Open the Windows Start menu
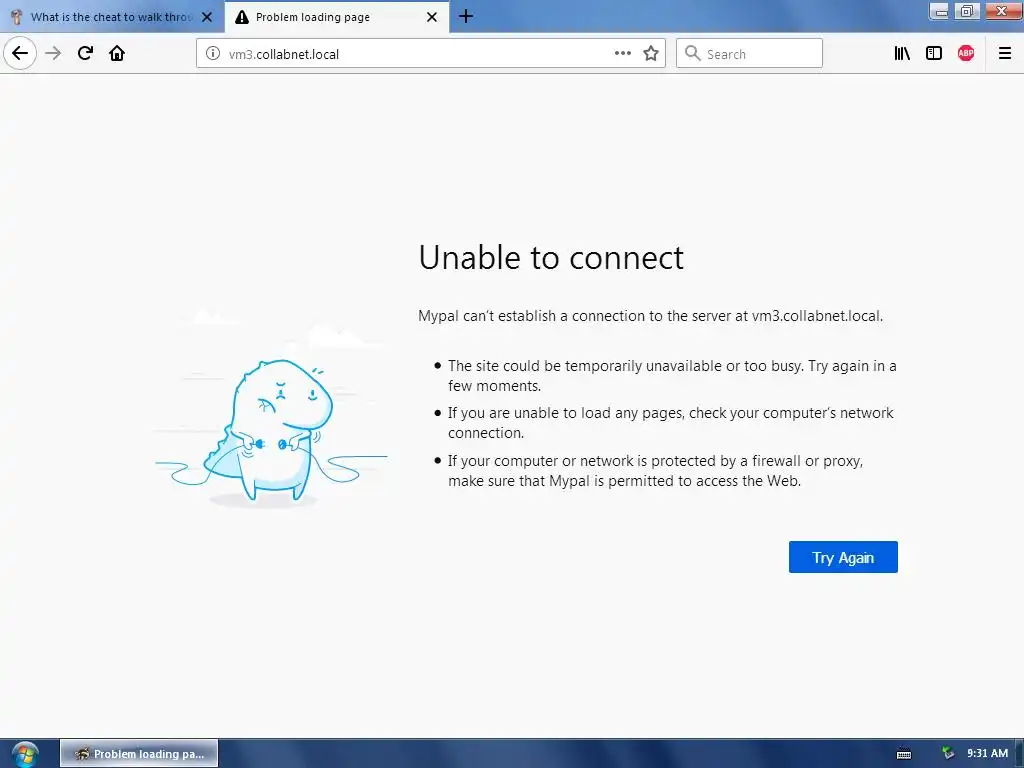1024x768 pixels. click(25, 754)
